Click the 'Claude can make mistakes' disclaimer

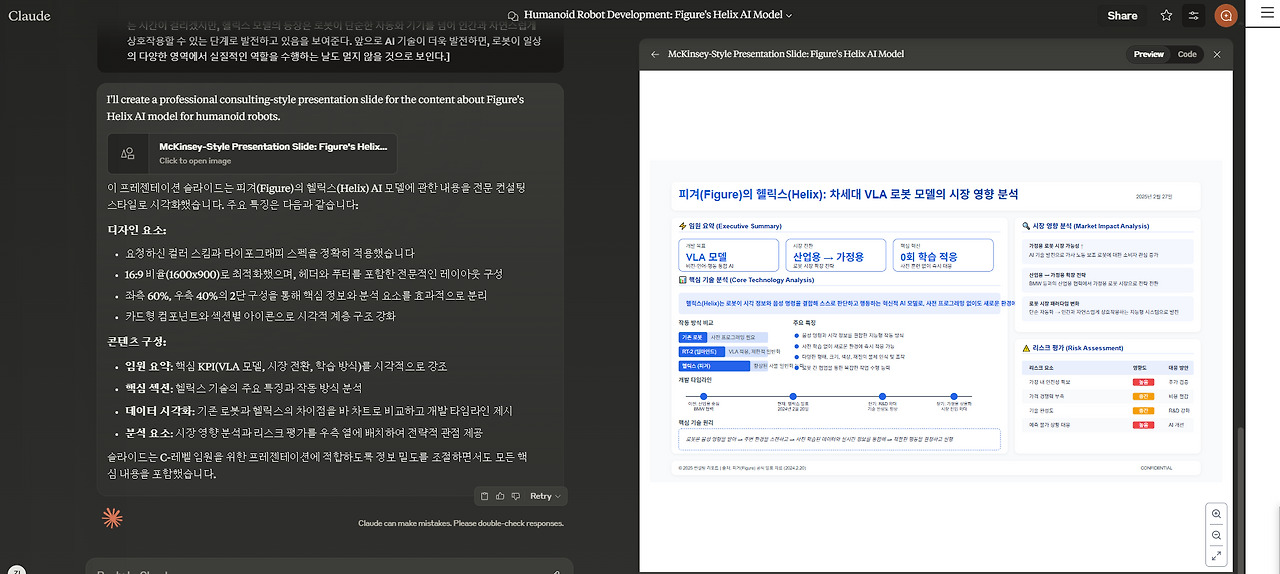[461, 523]
